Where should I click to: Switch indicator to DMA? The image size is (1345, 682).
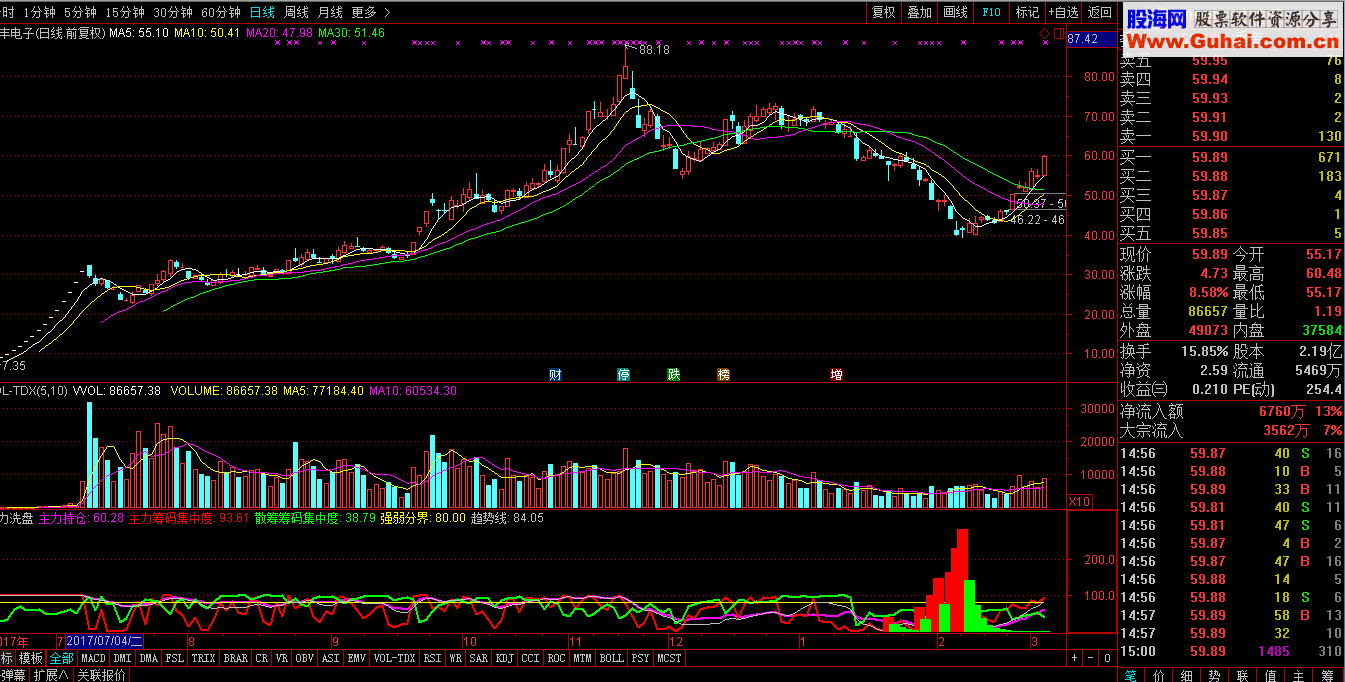click(x=149, y=658)
